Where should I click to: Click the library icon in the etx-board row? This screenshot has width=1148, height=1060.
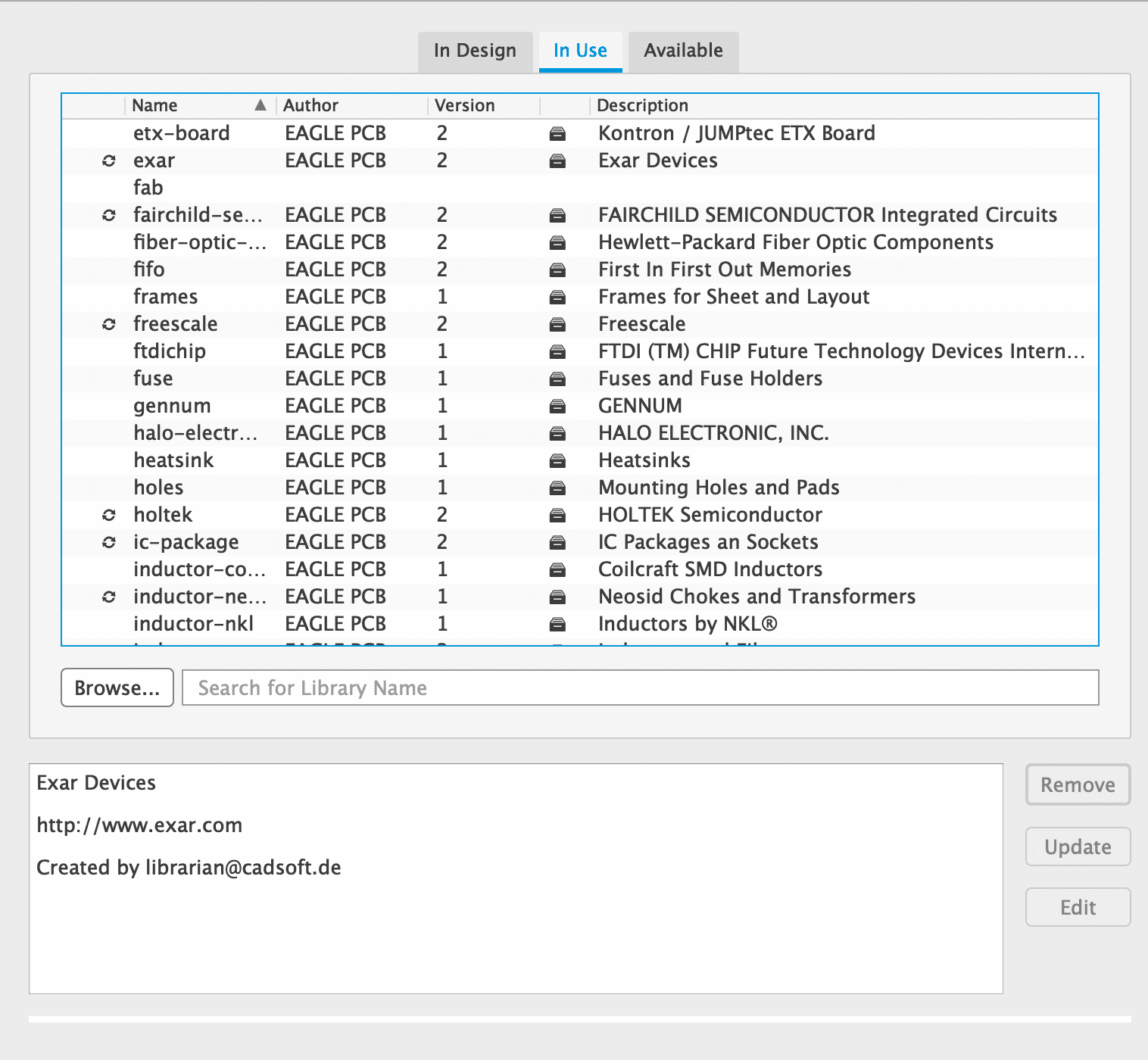(x=557, y=134)
